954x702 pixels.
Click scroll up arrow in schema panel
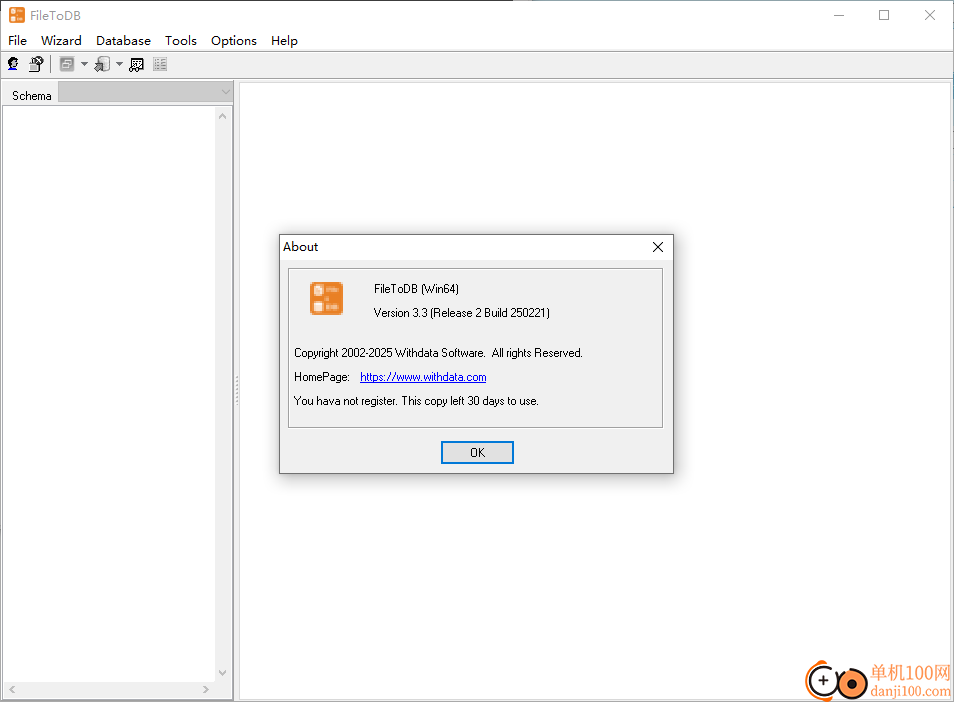[223, 116]
